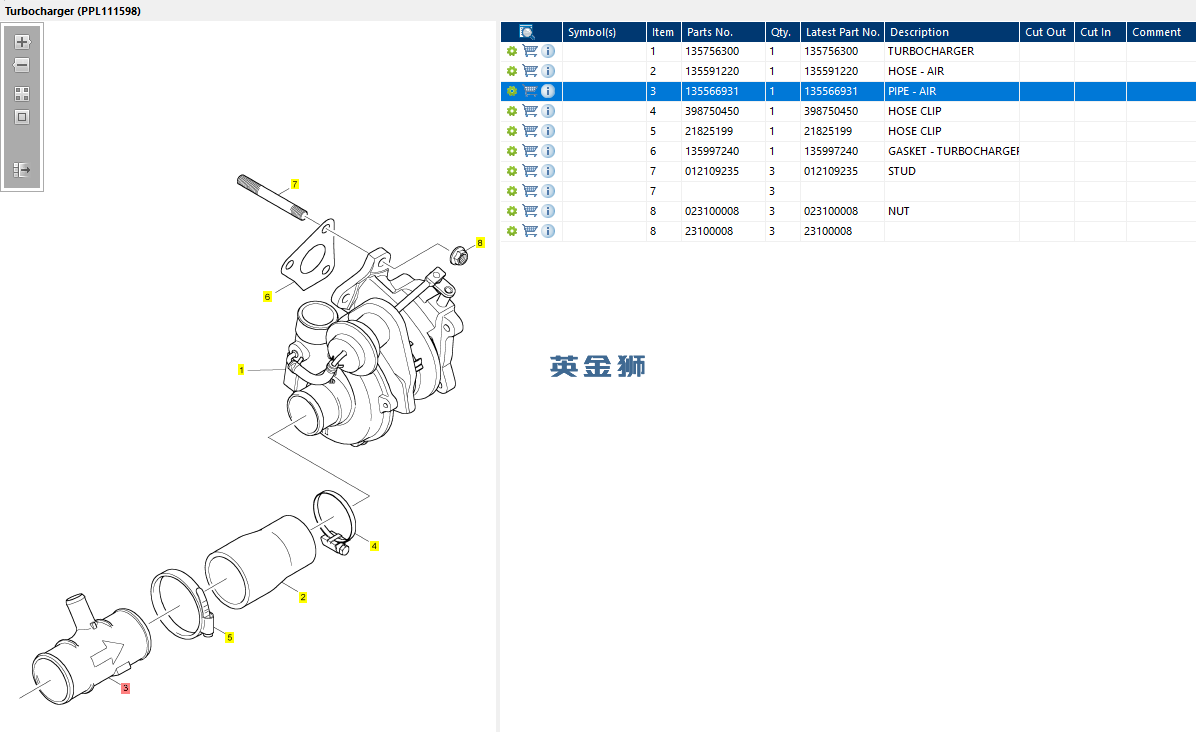Add HOSE - AIR to cart
Image resolution: width=1196 pixels, height=732 pixels.
click(530, 71)
